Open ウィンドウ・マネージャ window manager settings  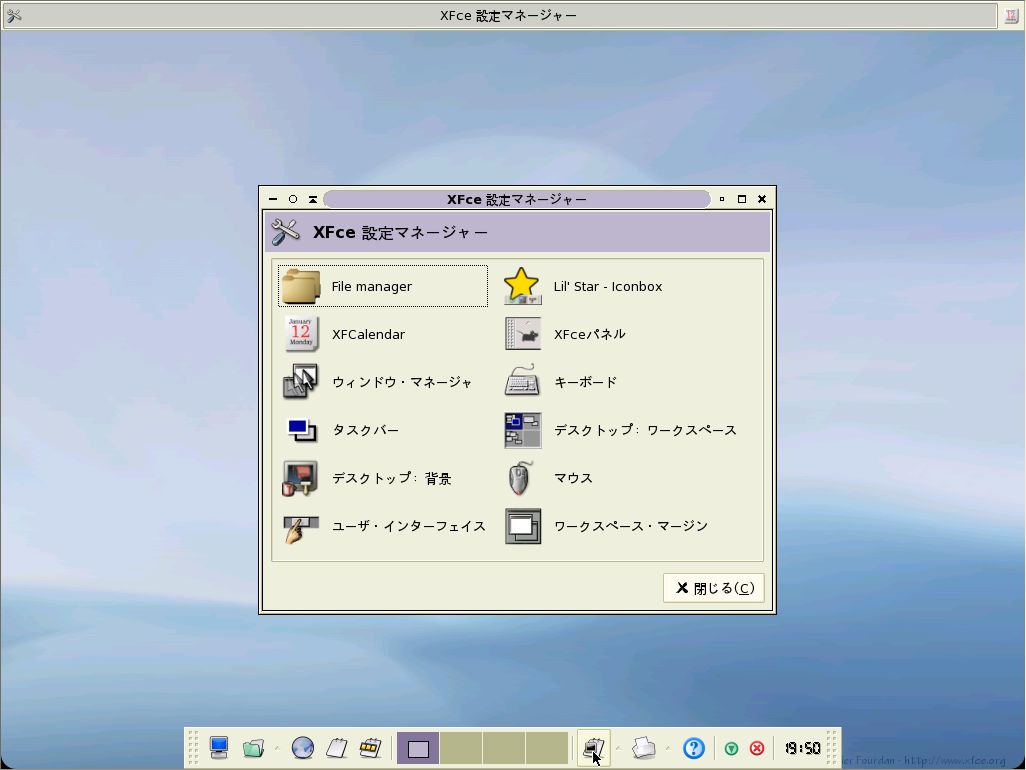pos(378,382)
